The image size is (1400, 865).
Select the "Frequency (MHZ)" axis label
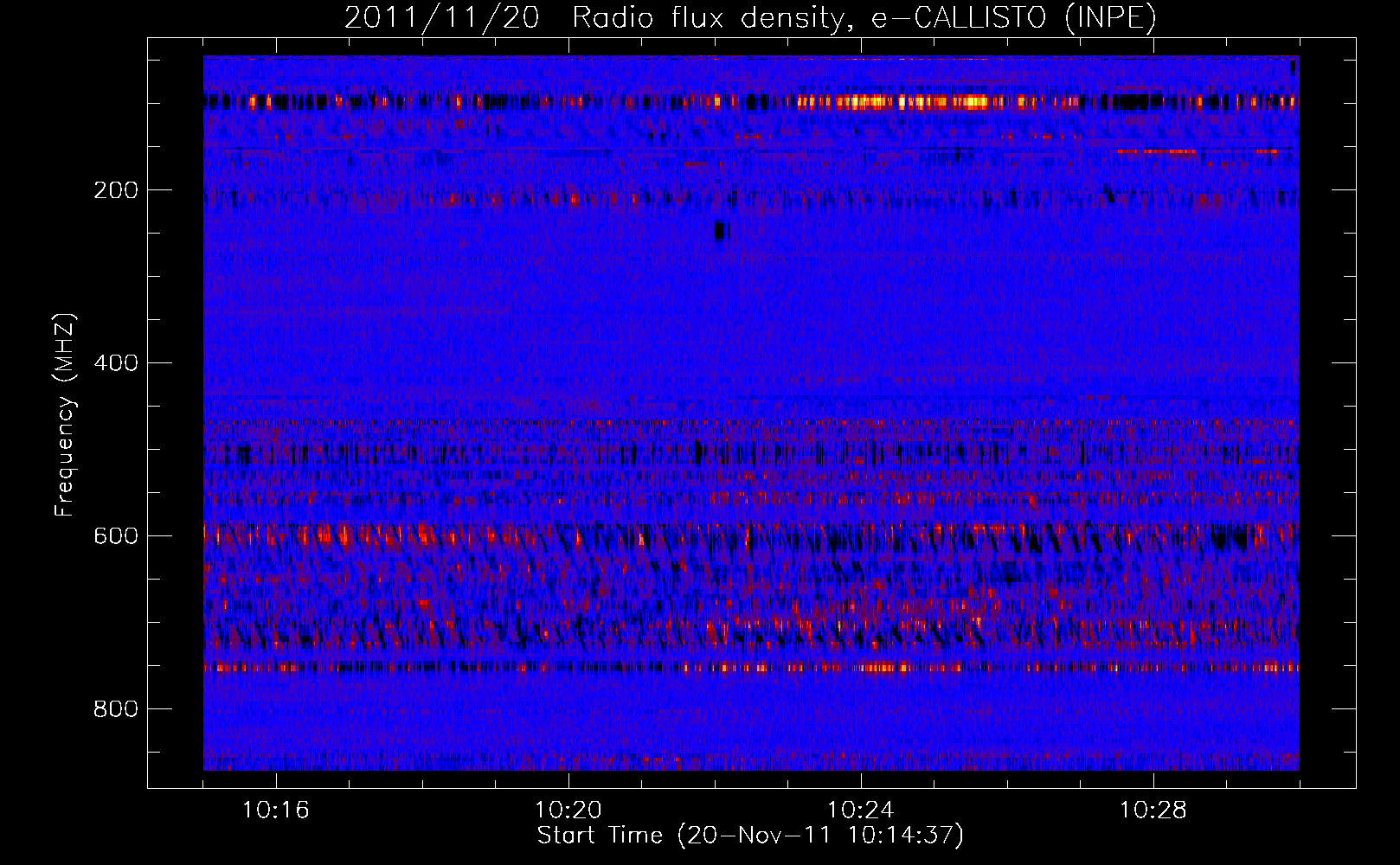point(65,414)
